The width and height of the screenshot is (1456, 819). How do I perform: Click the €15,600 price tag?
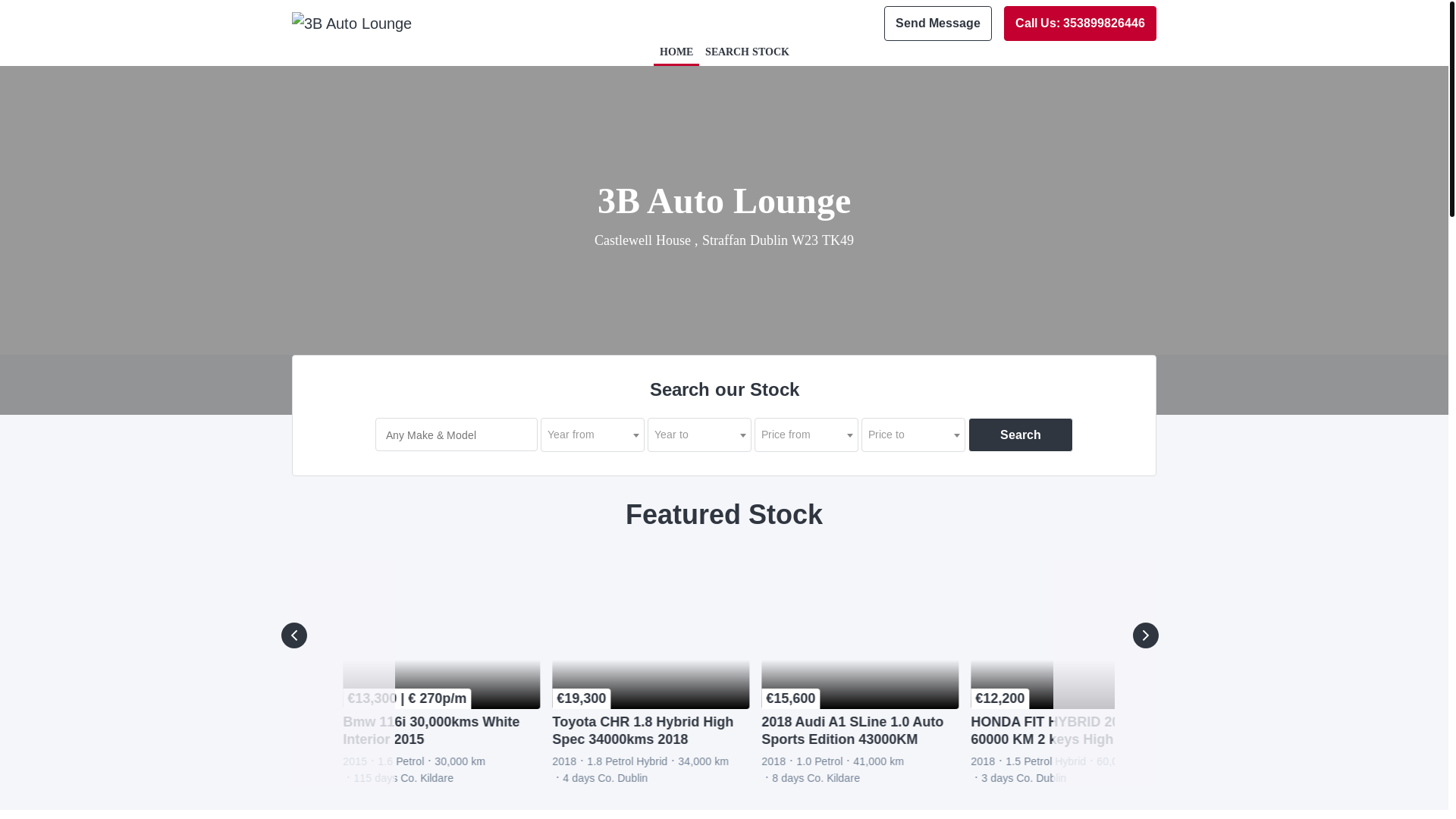click(x=791, y=698)
